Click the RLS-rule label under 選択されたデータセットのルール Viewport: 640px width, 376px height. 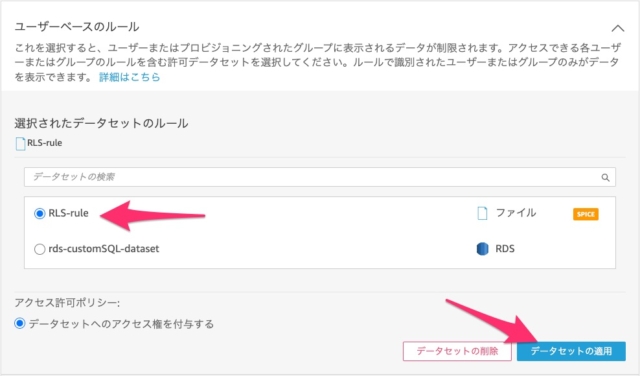tap(44, 143)
